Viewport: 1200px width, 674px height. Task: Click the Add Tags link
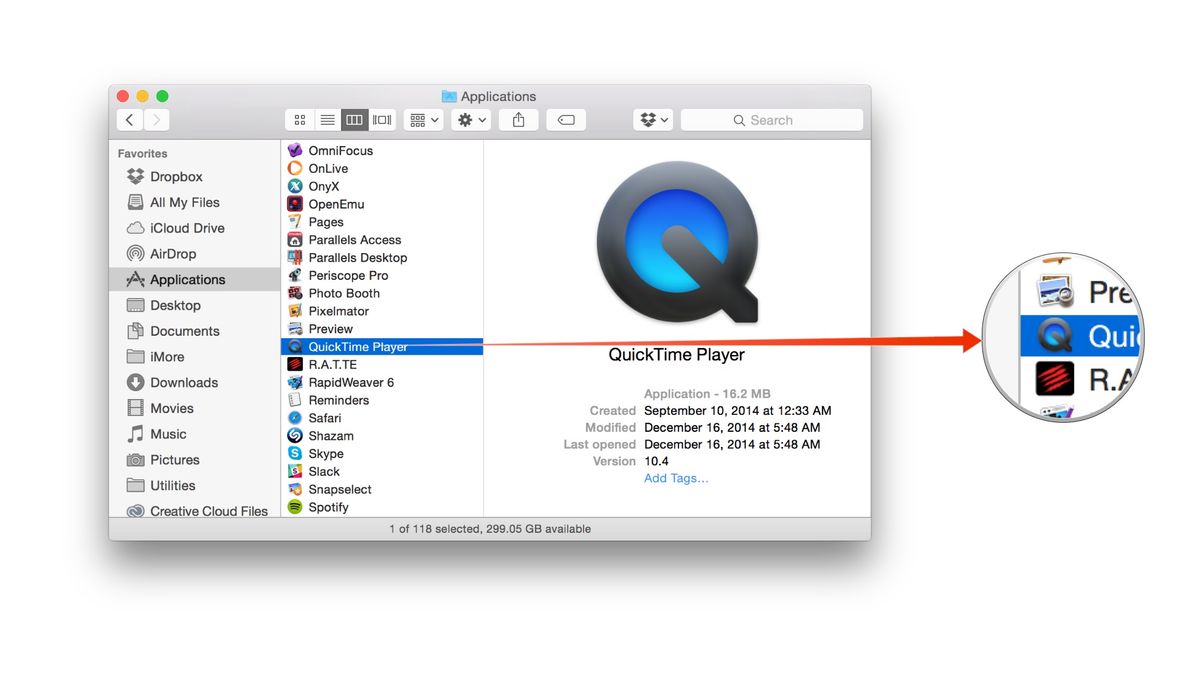(x=676, y=478)
